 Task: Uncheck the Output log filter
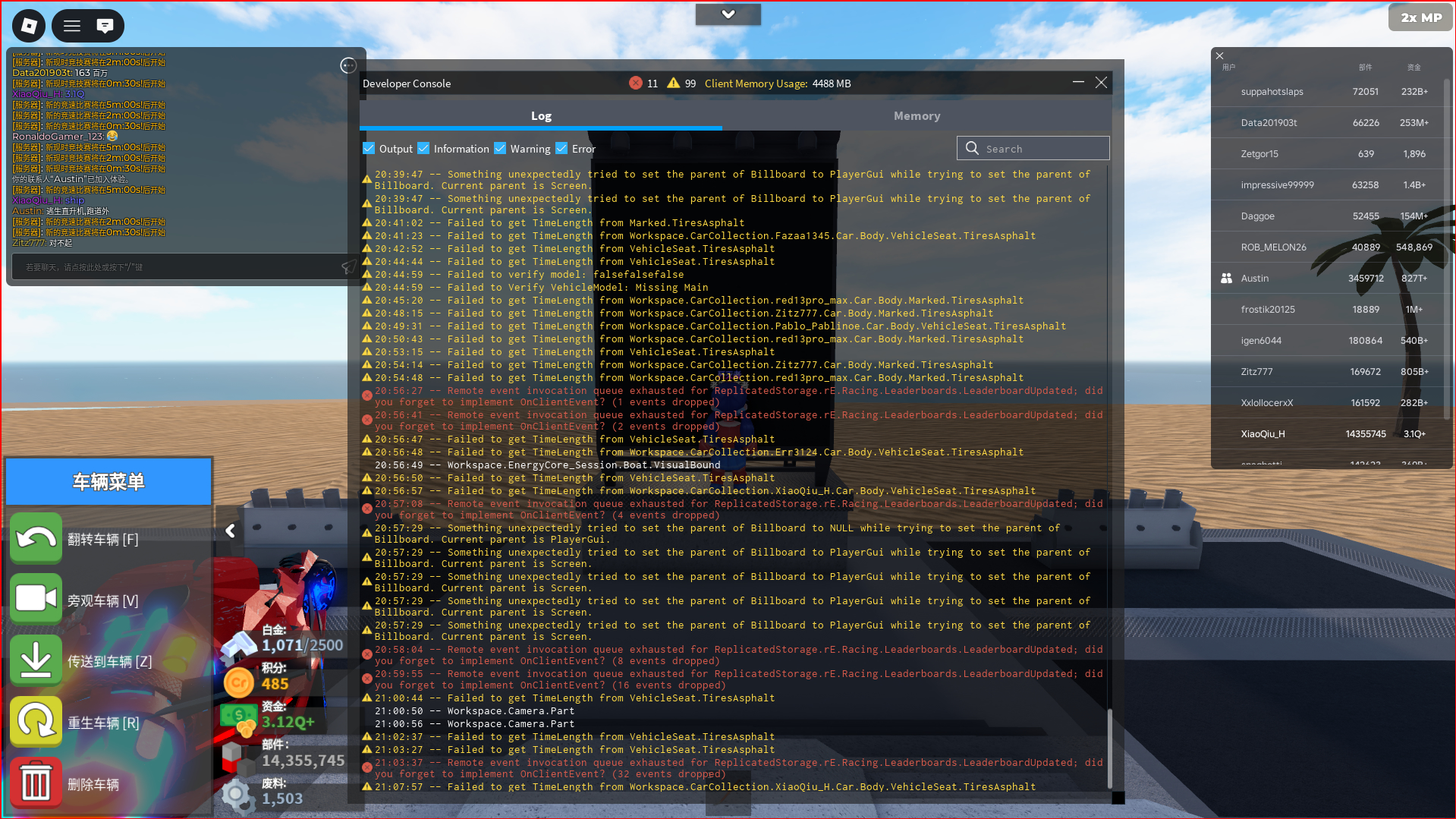369,149
